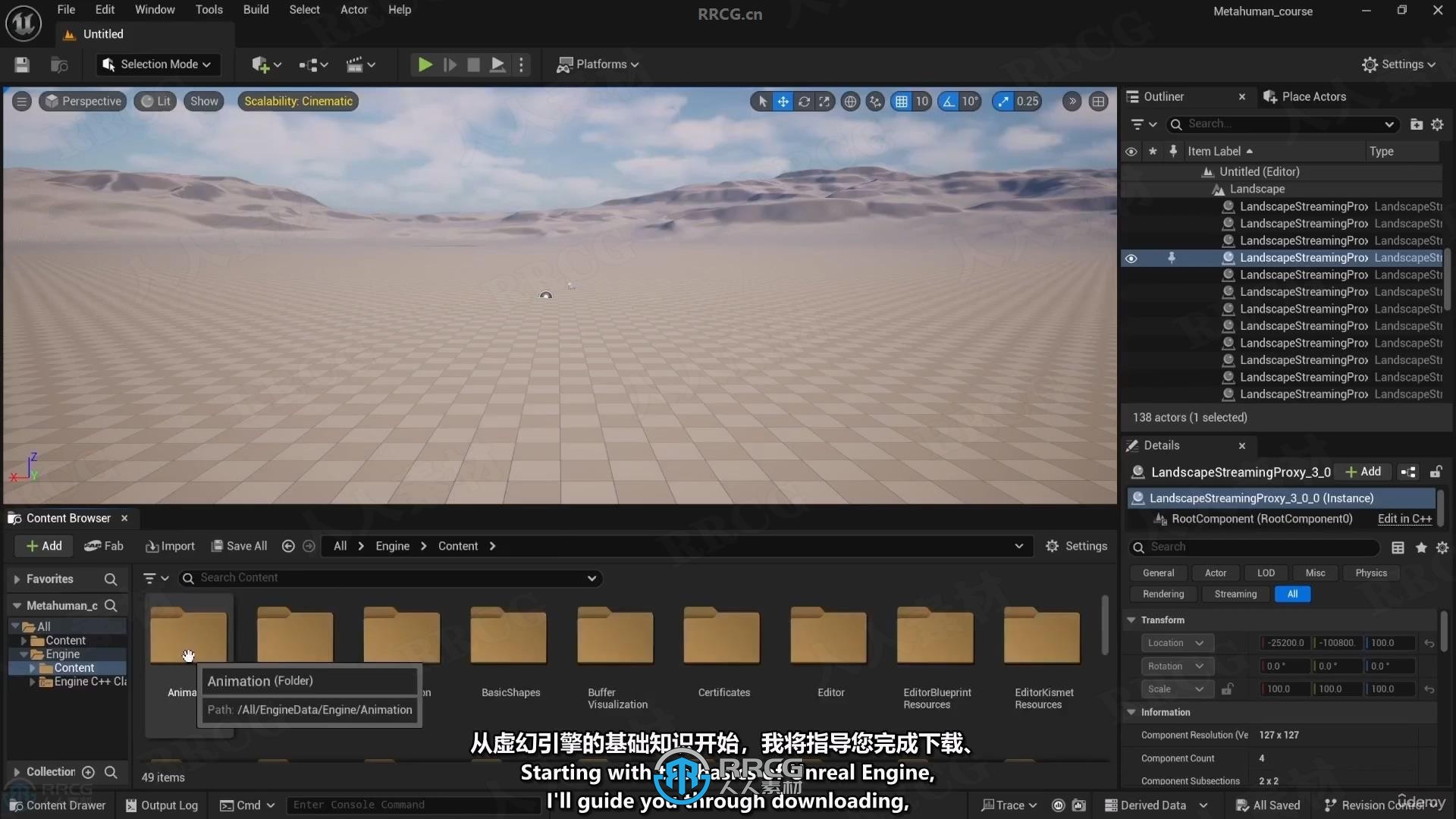Choose the Scale tool in viewport
The image size is (1456, 819).
point(824,101)
